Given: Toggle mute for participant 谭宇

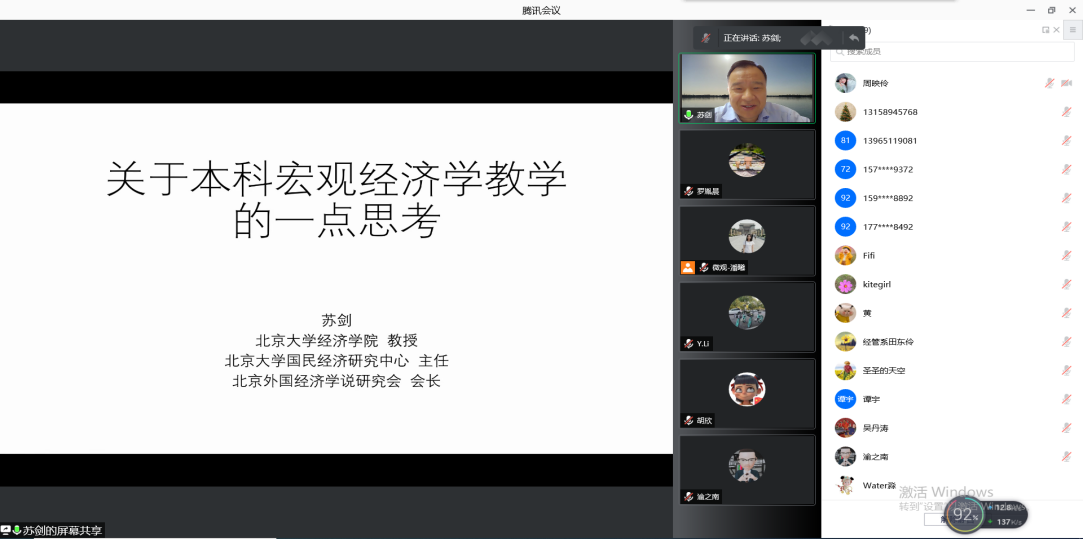Looking at the screenshot, I should (x=1066, y=399).
